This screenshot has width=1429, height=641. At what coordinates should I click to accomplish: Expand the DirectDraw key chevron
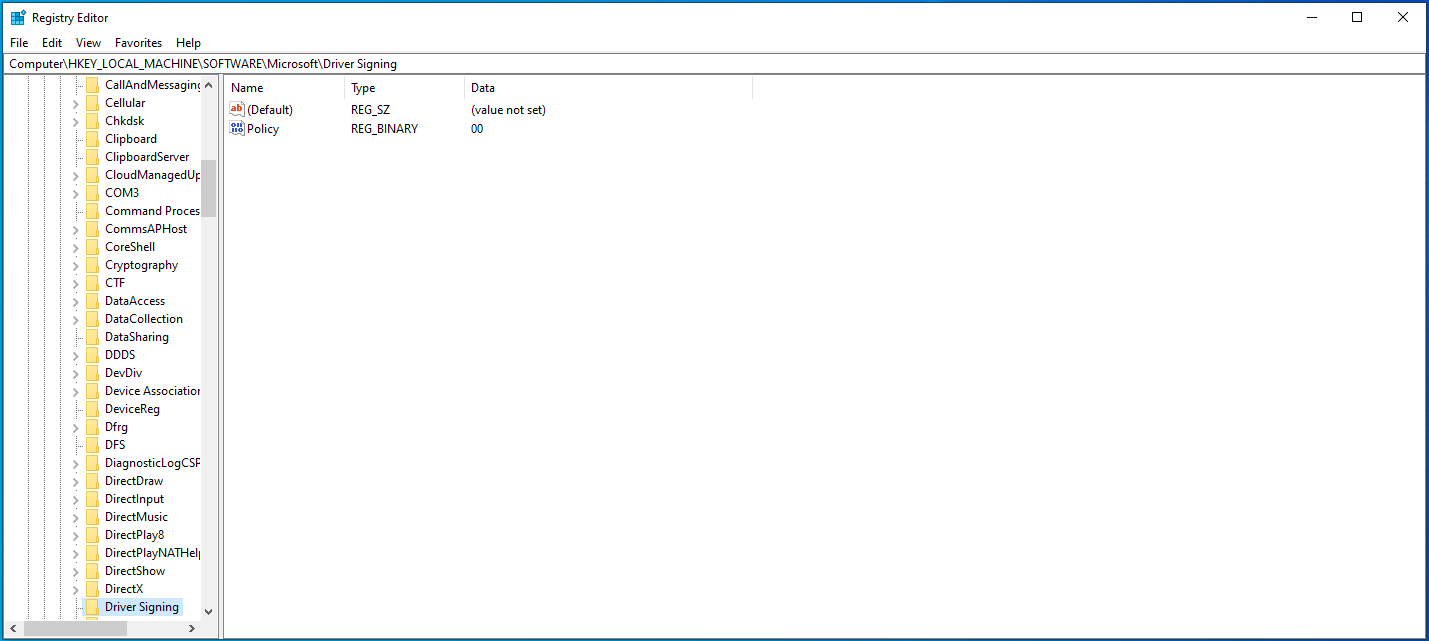click(75, 482)
